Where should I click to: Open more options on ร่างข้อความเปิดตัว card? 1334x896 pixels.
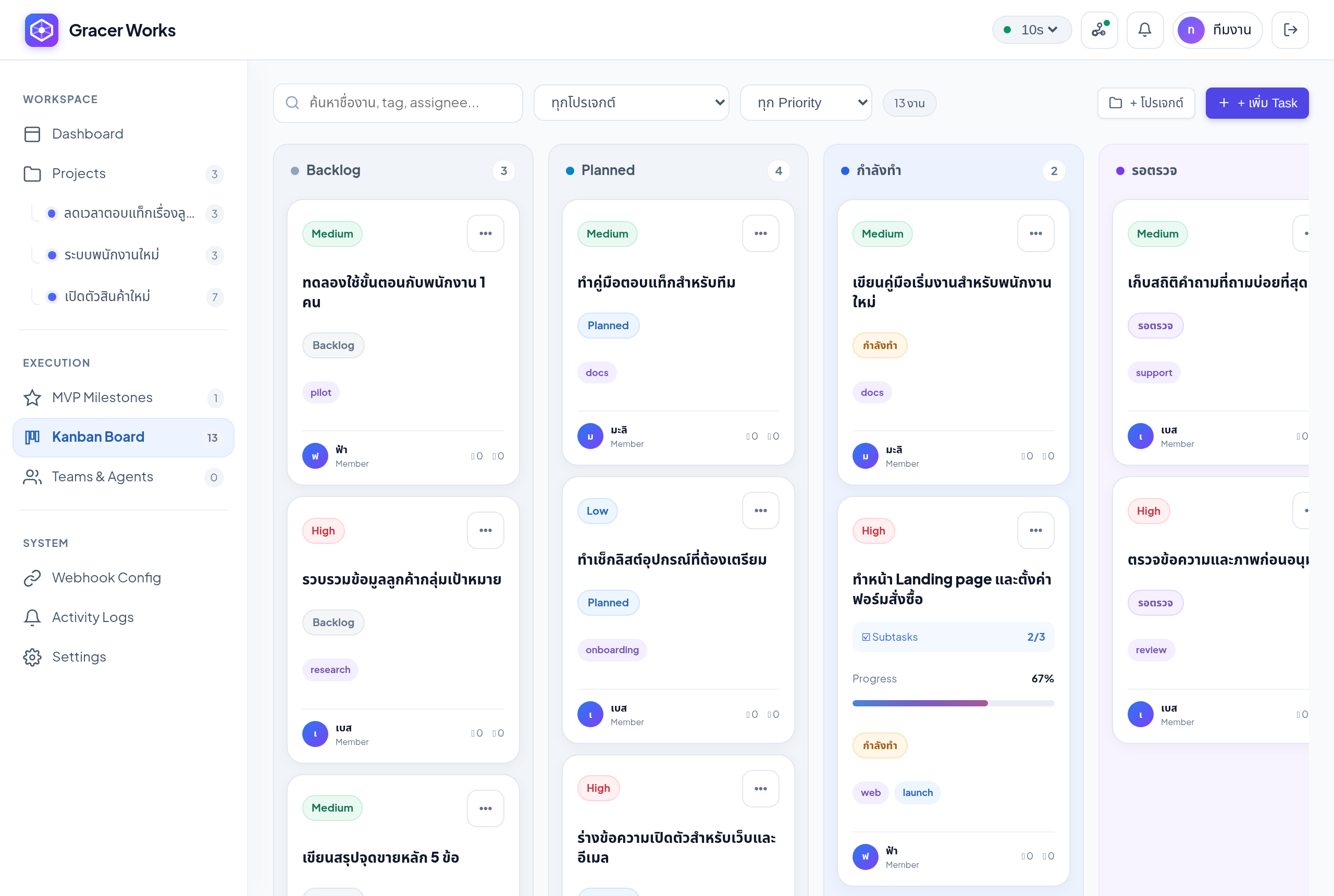click(x=760, y=789)
